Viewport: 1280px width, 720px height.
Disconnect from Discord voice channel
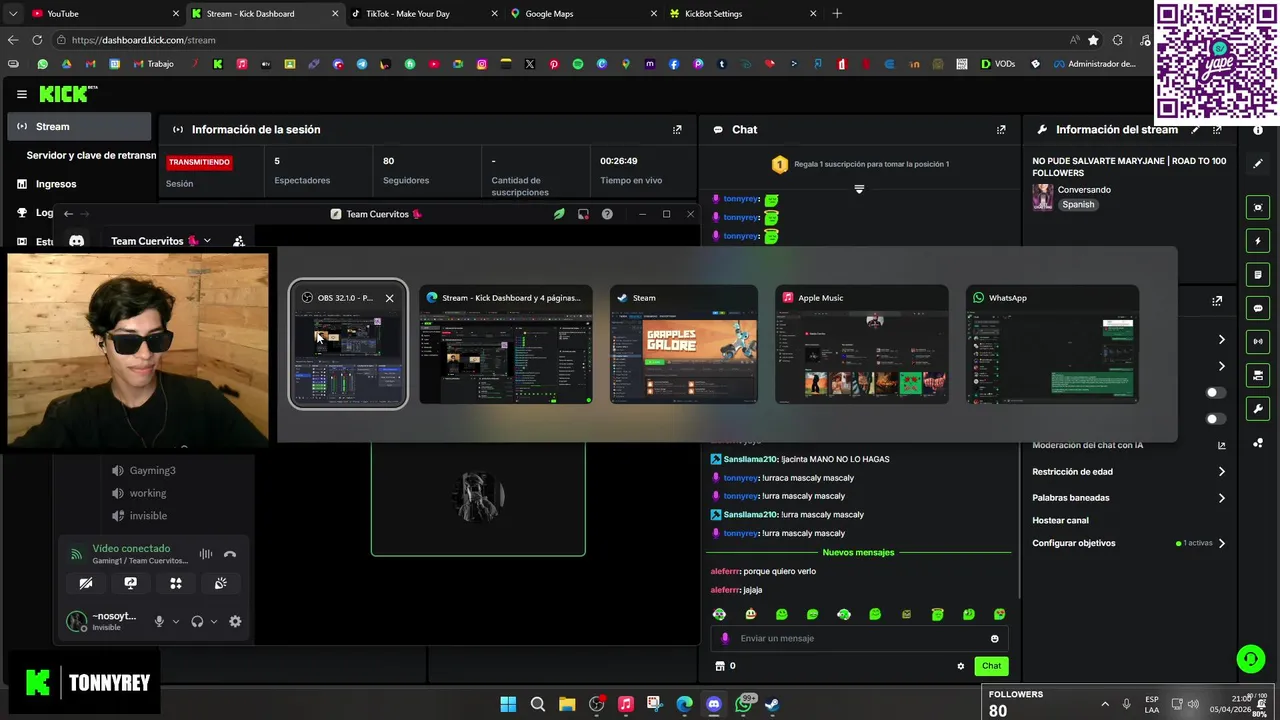tap(230, 554)
